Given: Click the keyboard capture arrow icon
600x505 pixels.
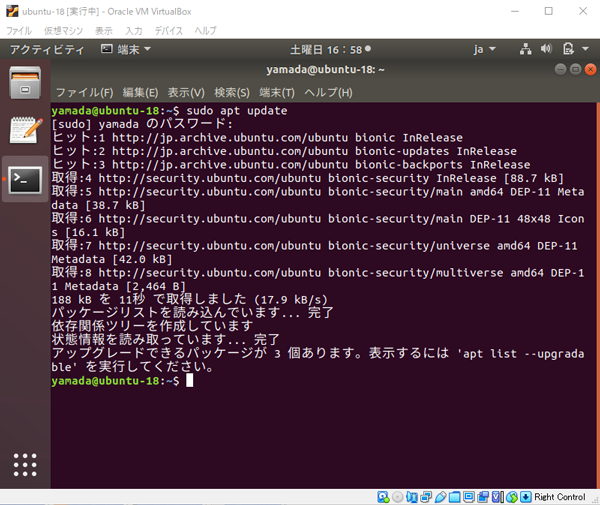Looking at the screenshot, I should [x=526, y=497].
